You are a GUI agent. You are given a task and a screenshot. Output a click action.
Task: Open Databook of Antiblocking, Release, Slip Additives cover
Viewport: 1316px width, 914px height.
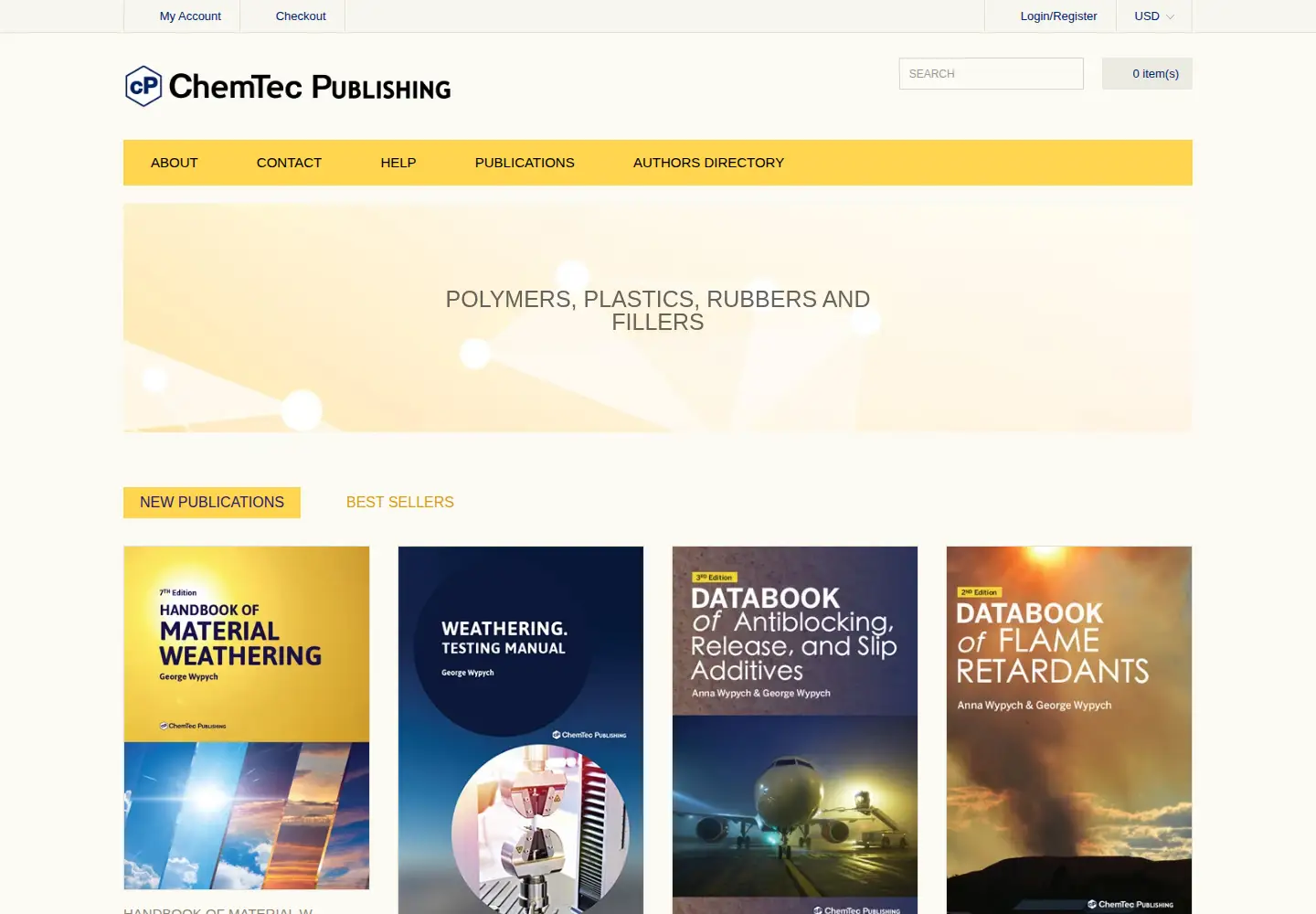(795, 730)
